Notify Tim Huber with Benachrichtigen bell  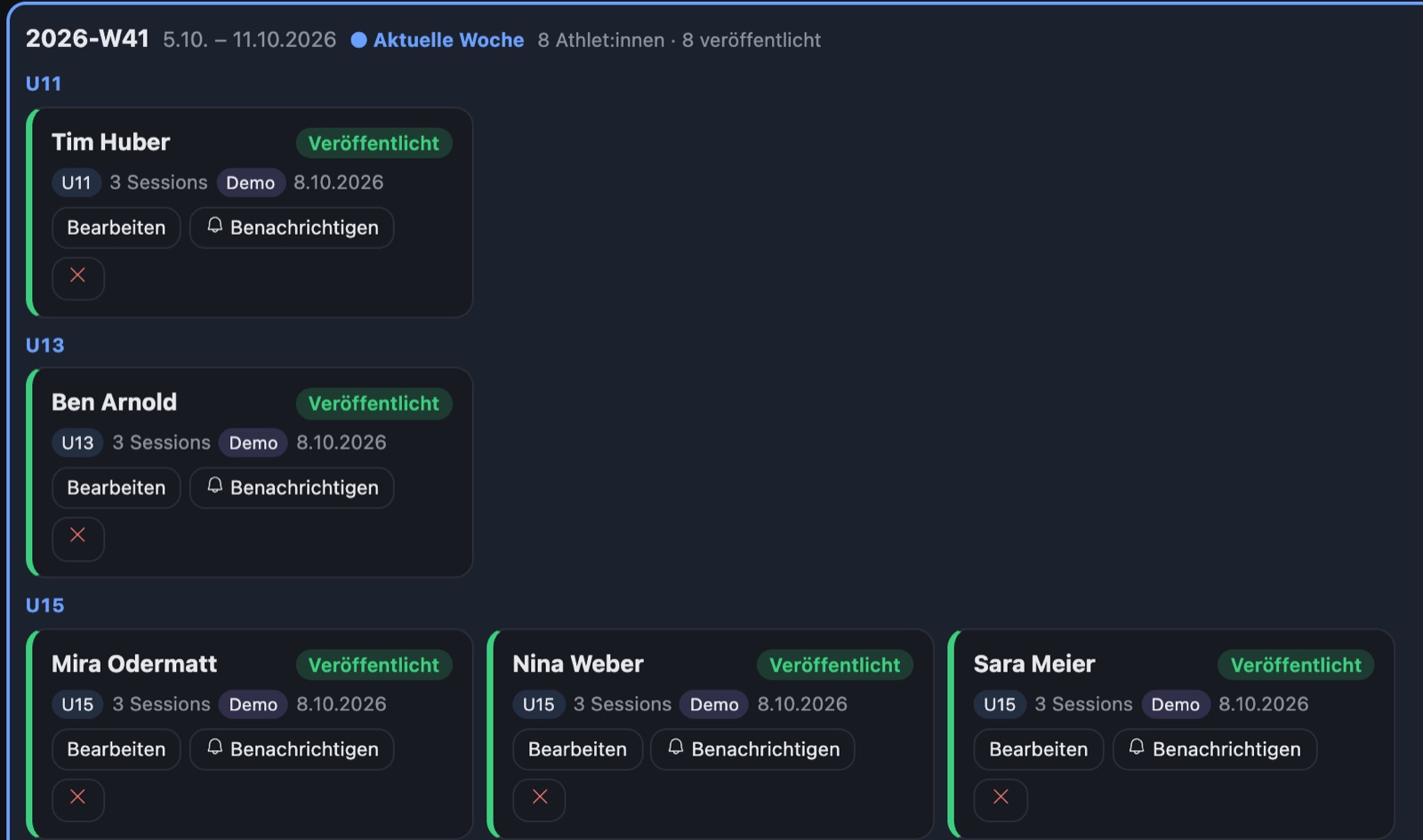(x=292, y=228)
